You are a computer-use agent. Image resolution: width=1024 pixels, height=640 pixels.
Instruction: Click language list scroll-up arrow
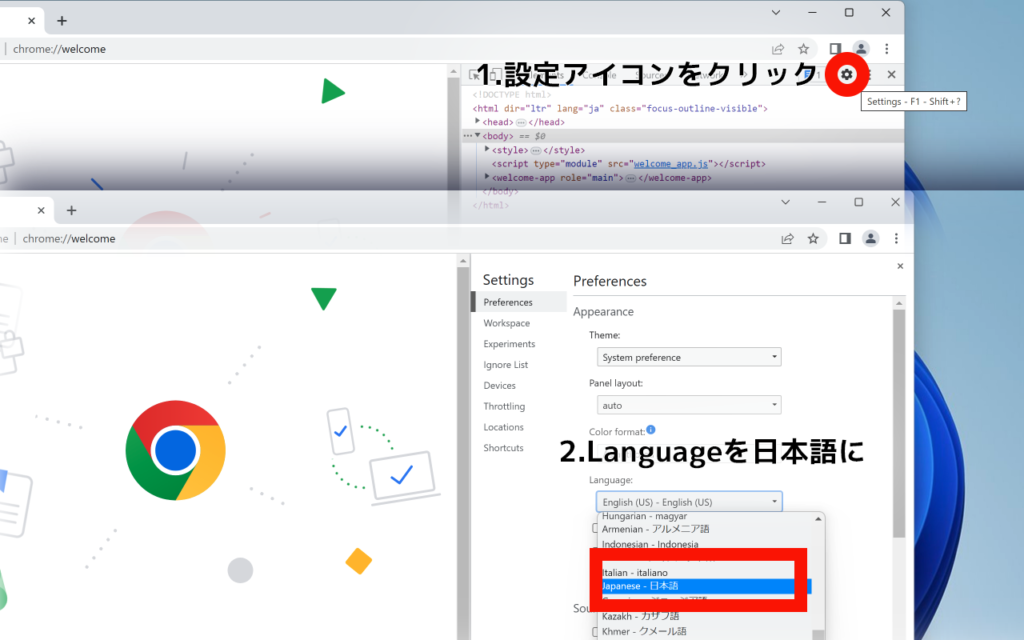pyautogui.click(x=820, y=518)
